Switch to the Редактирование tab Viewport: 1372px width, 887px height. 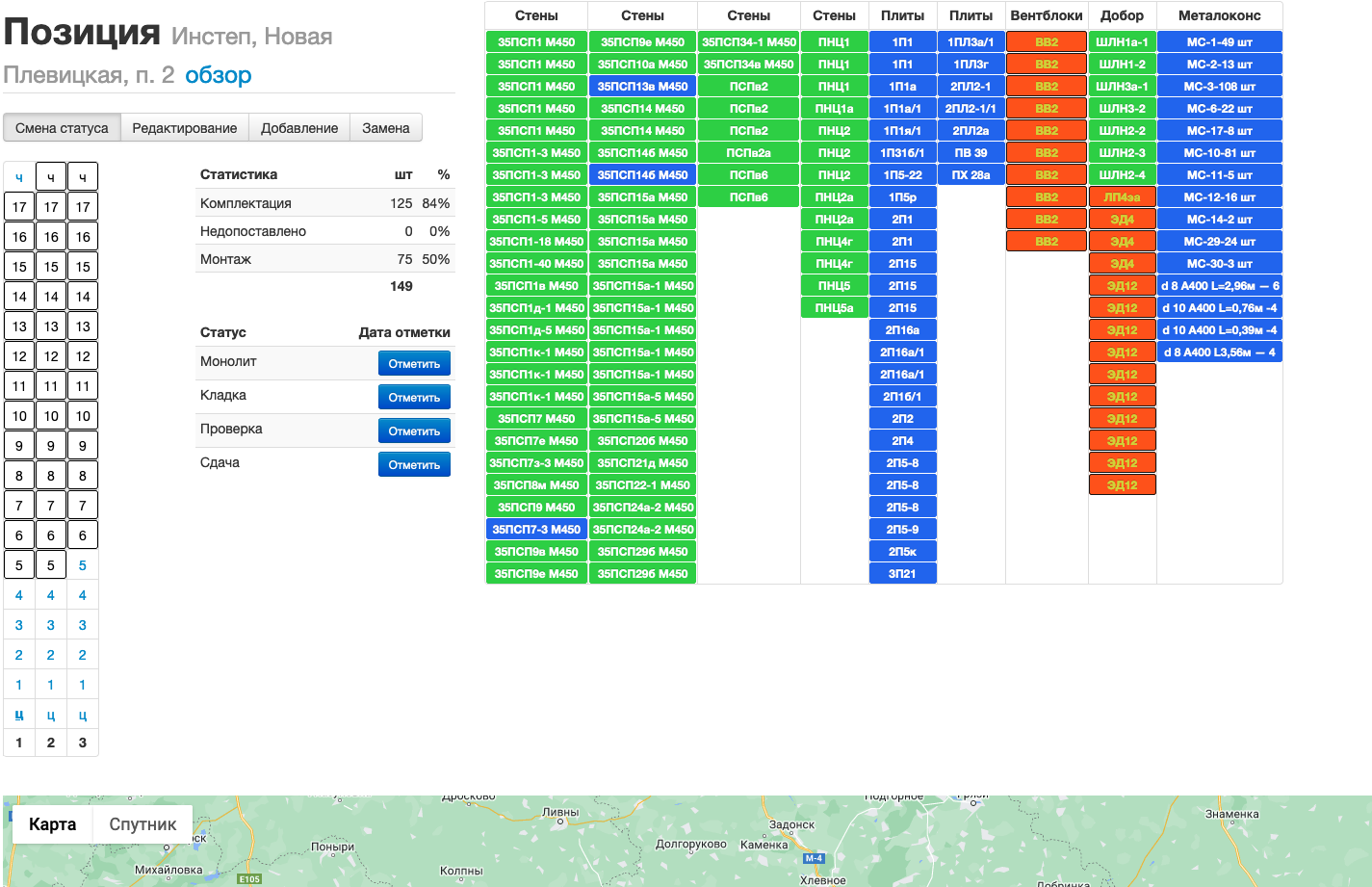184,128
